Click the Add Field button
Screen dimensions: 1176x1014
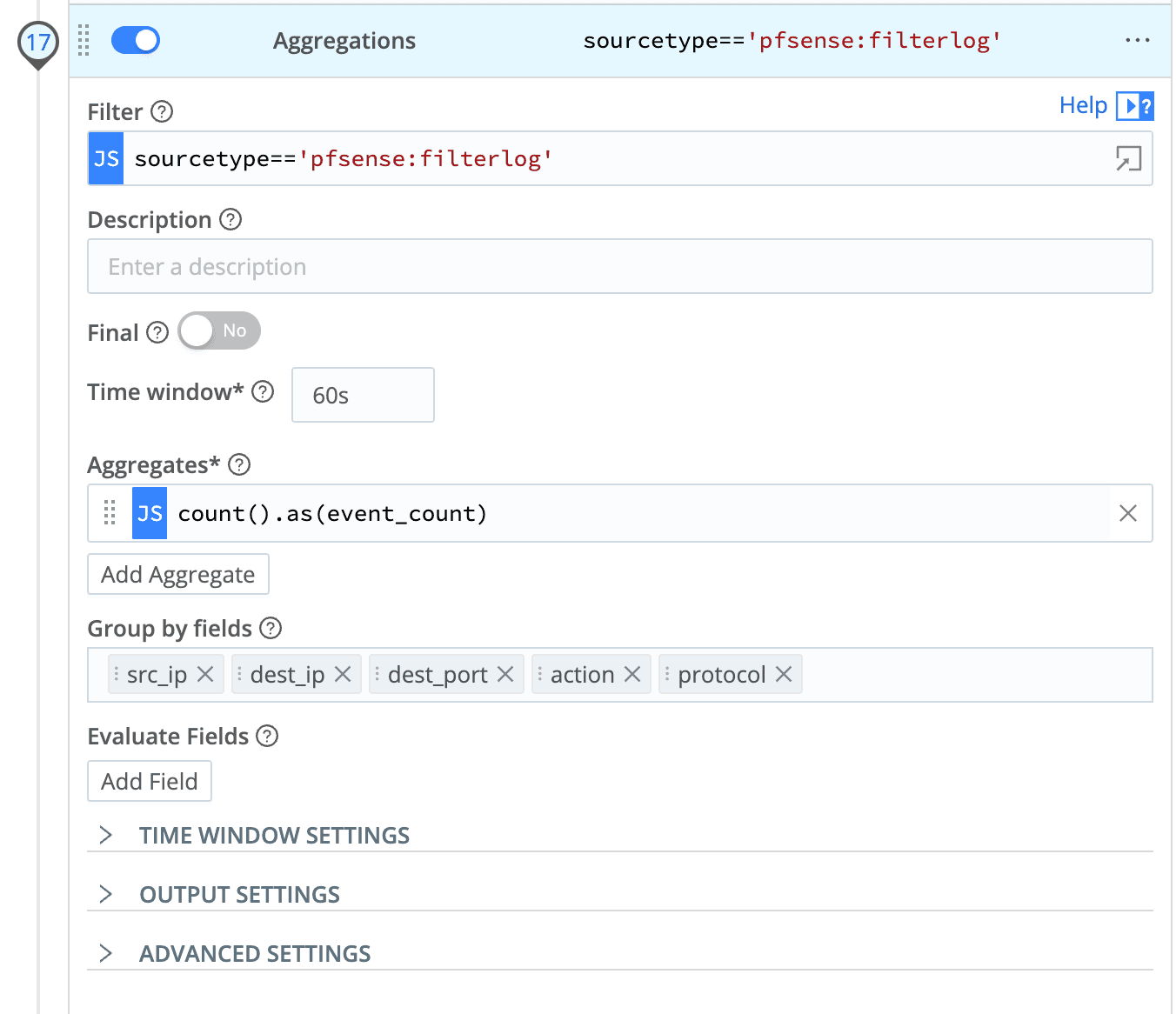150,782
